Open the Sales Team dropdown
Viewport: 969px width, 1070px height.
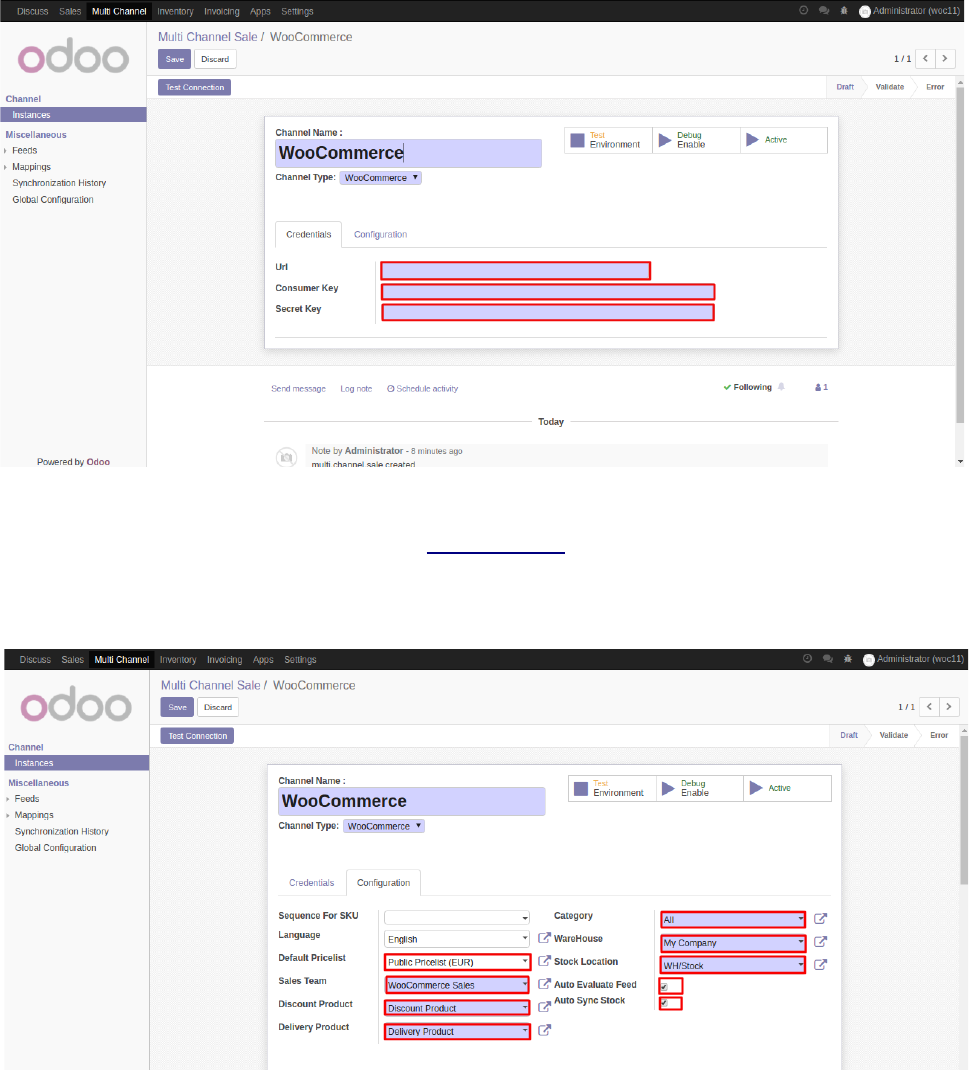457,985
